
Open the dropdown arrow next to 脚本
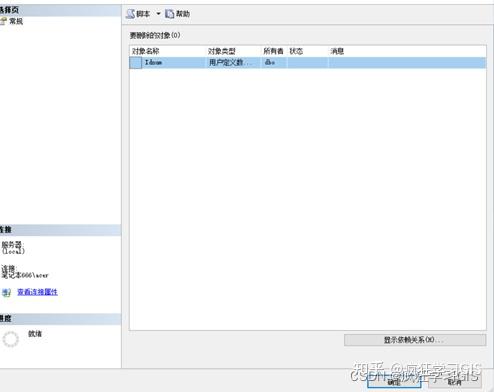158,14
